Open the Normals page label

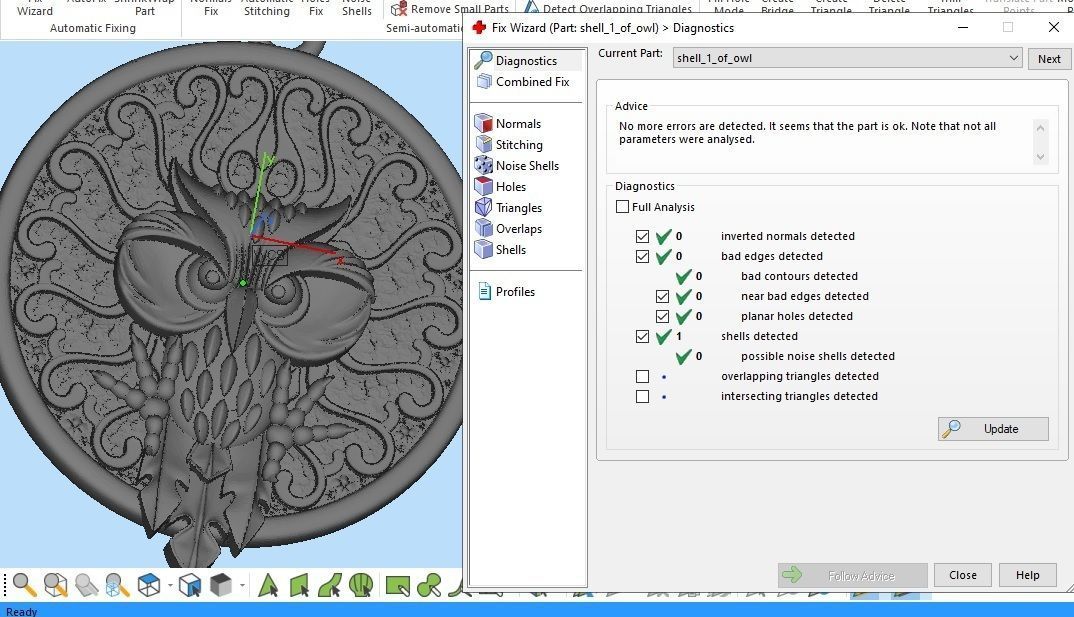[518, 123]
